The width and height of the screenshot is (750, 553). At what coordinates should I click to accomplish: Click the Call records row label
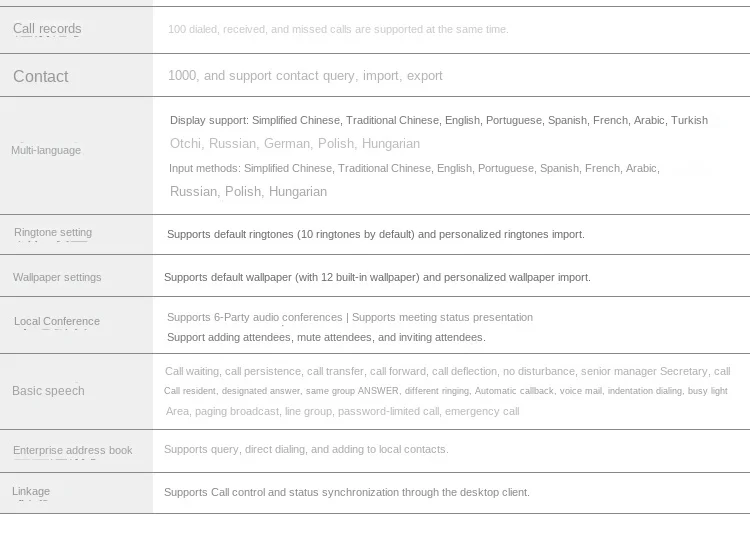point(47,29)
